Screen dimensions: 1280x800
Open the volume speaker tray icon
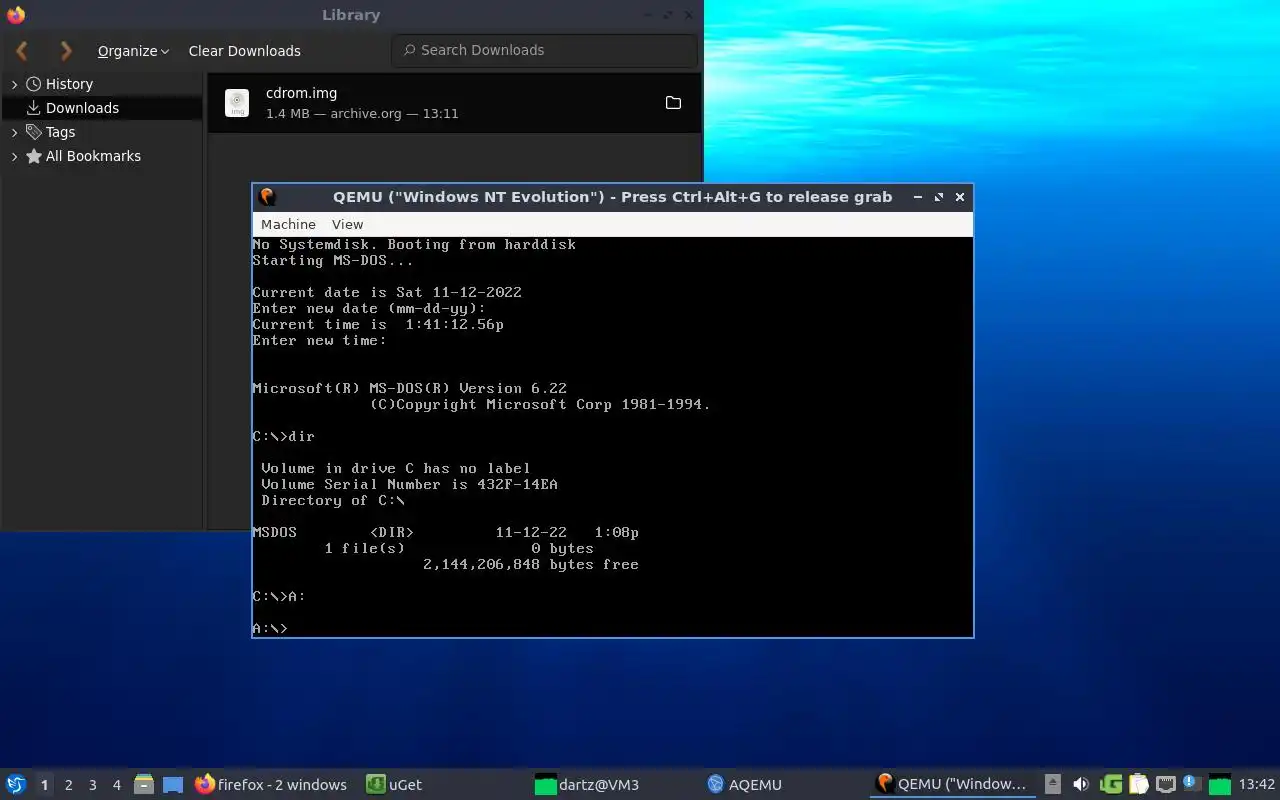coord(1081,785)
